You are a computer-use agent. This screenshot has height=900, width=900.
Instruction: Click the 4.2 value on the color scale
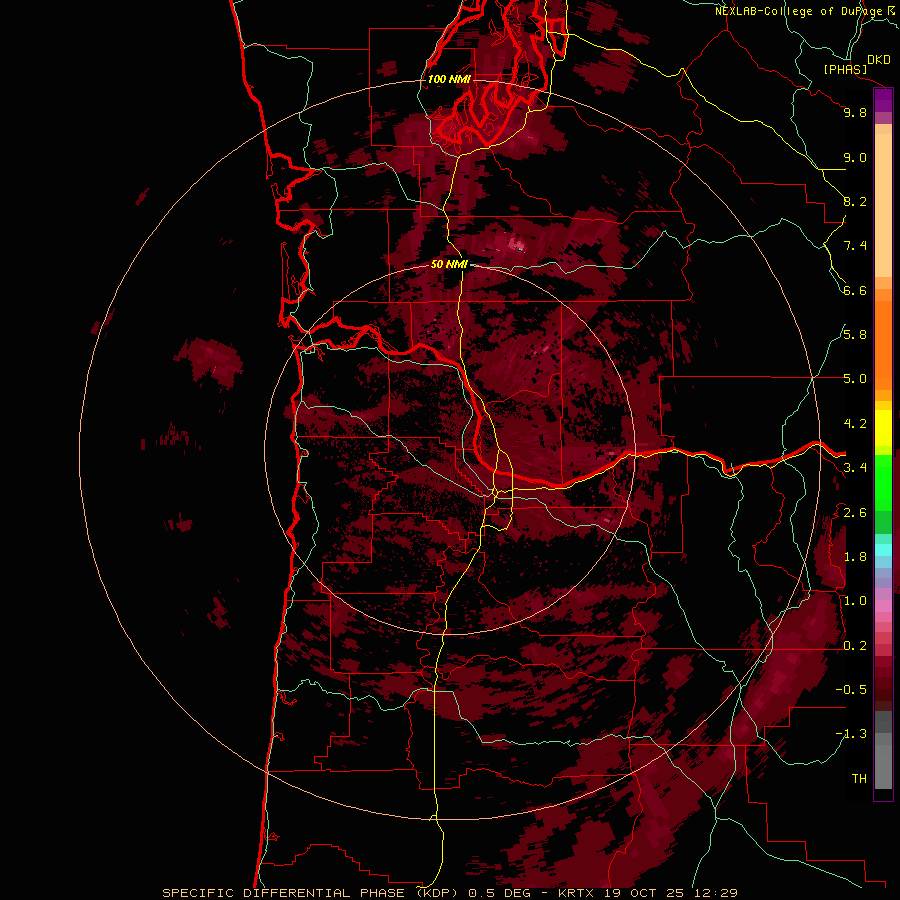tap(855, 424)
